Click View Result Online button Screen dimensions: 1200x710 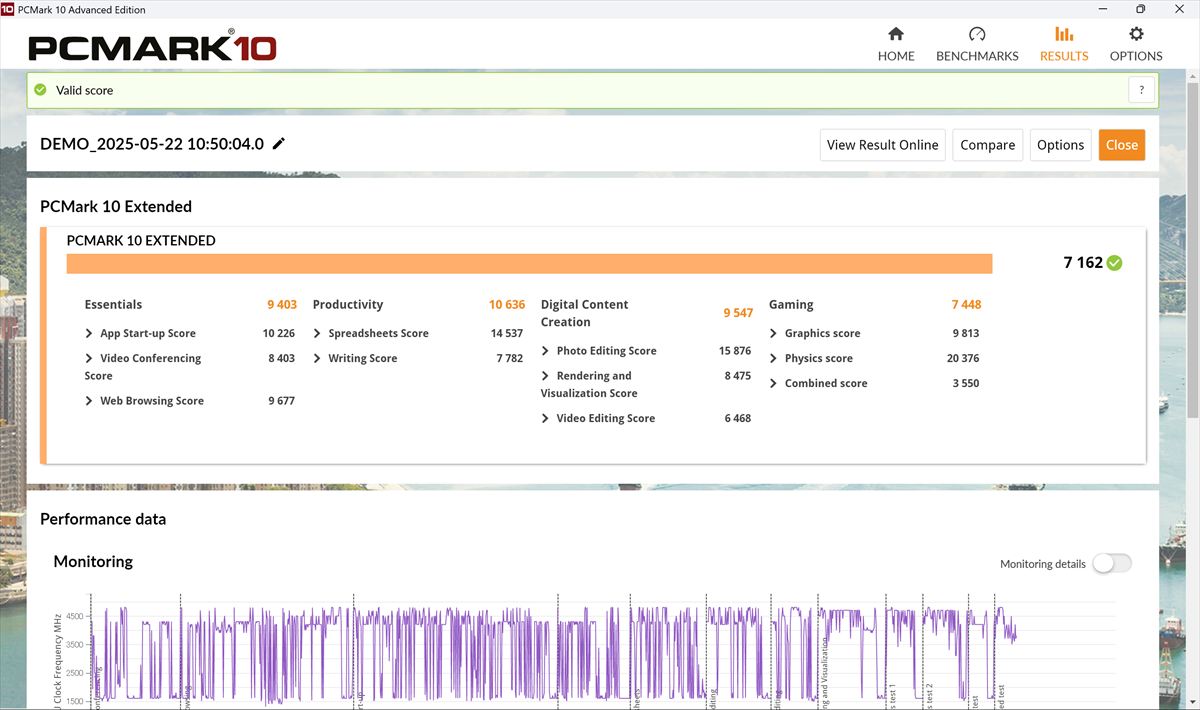[x=882, y=145]
